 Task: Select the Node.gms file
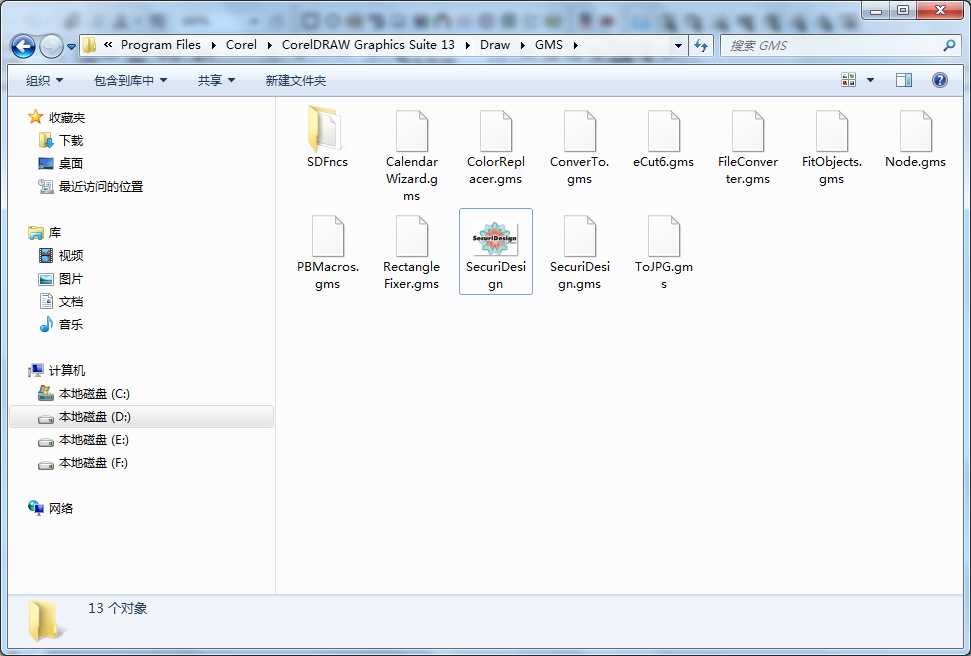[915, 139]
